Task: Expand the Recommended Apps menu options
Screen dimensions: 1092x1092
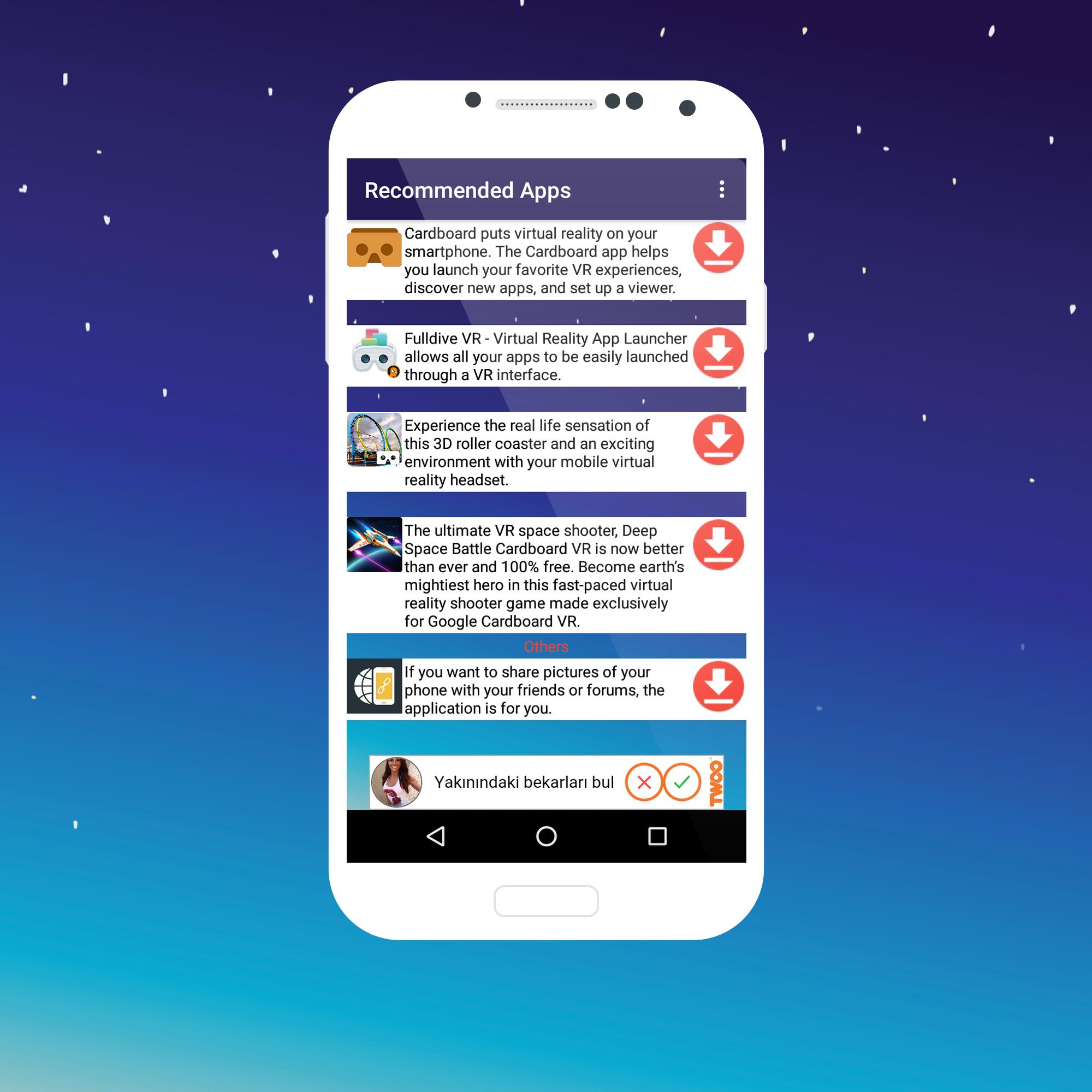Action: tap(722, 190)
